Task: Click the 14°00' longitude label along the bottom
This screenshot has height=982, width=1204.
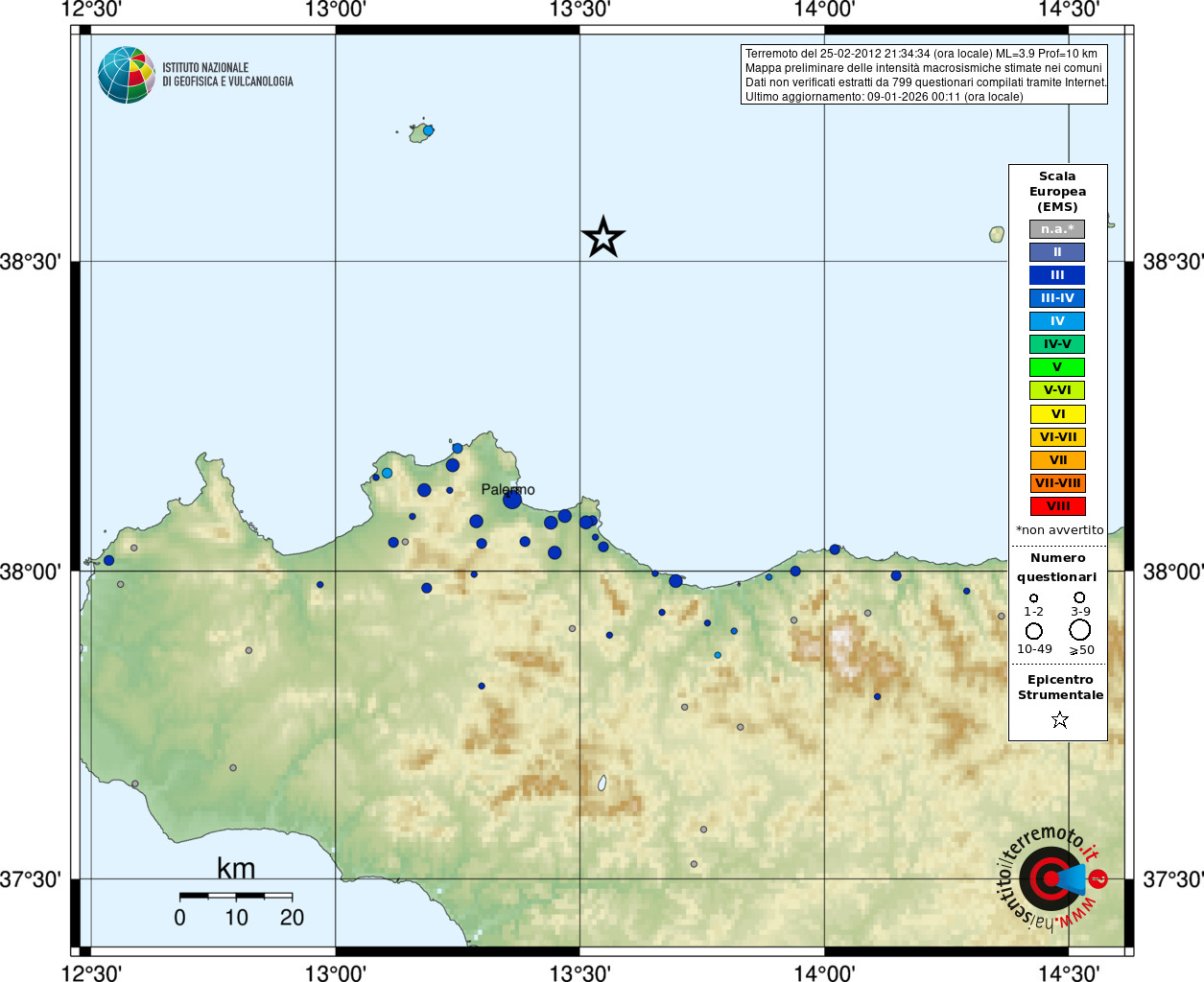Action: (824, 972)
